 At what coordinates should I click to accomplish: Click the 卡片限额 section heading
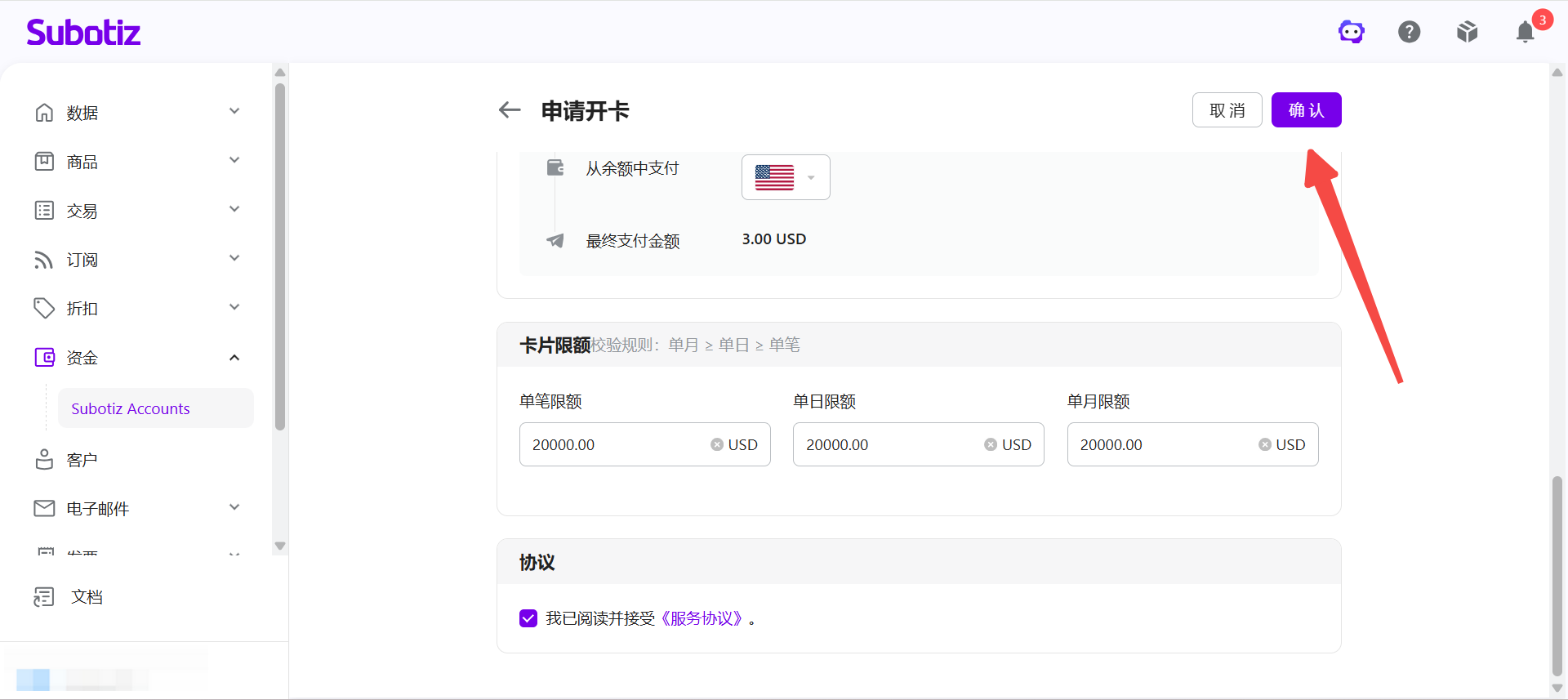pos(555,345)
